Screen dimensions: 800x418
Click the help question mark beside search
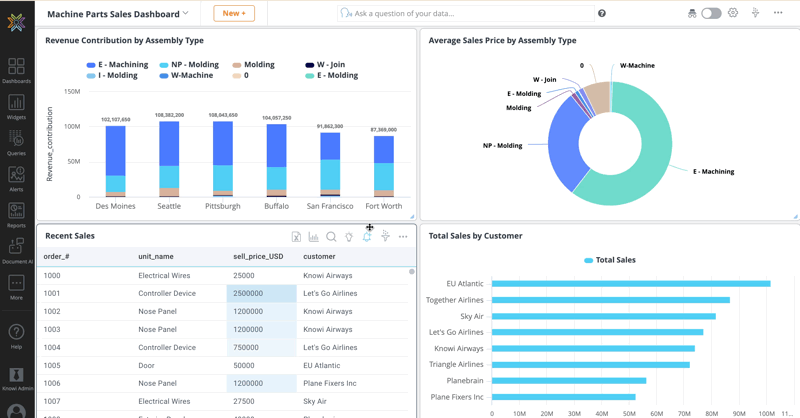pyautogui.click(x=602, y=13)
